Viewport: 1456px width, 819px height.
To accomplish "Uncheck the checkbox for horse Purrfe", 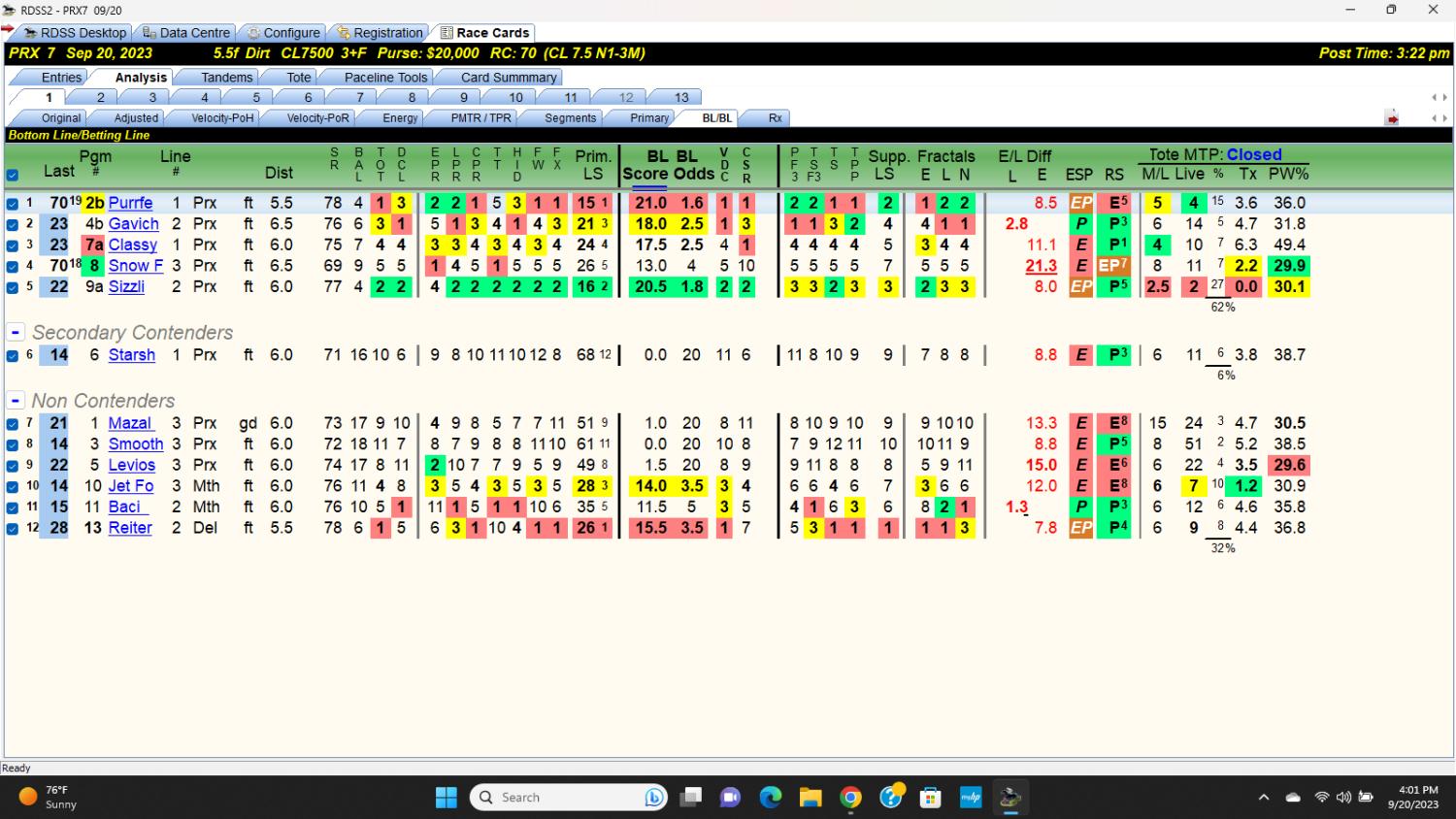I will (12, 204).
